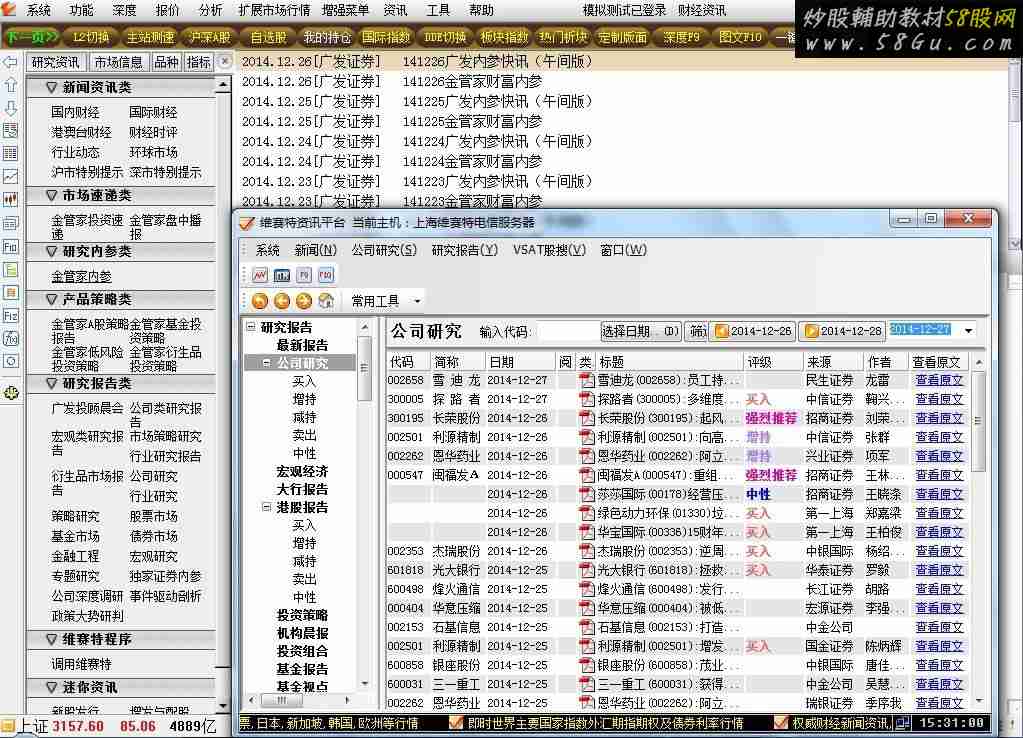Open the 窗口(W) menu

click(x=623, y=250)
